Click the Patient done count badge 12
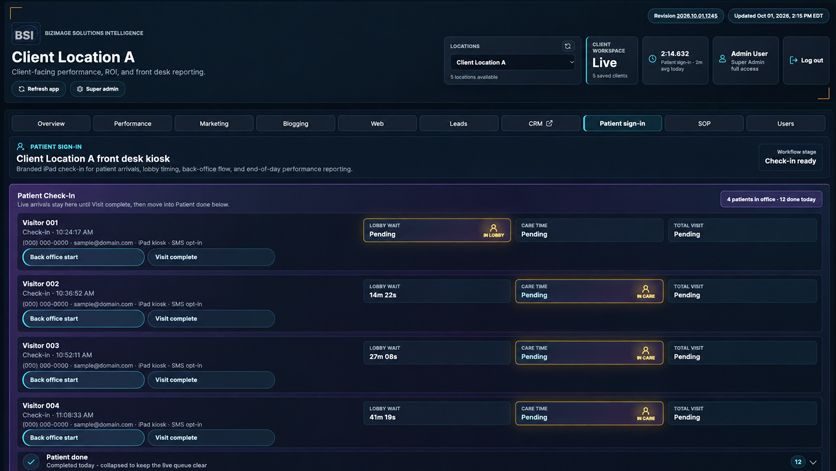The image size is (836, 471). pyautogui.click(x=798, y=462)
